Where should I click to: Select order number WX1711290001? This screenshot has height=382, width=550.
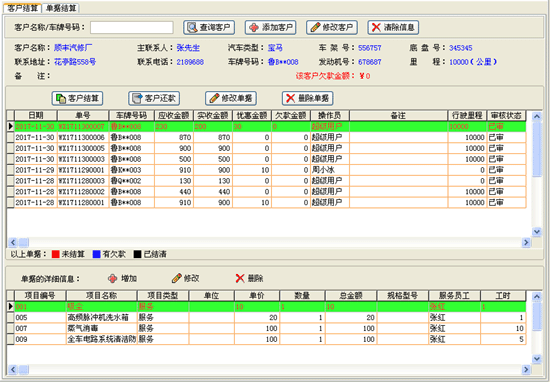click(x=81, y=170)
